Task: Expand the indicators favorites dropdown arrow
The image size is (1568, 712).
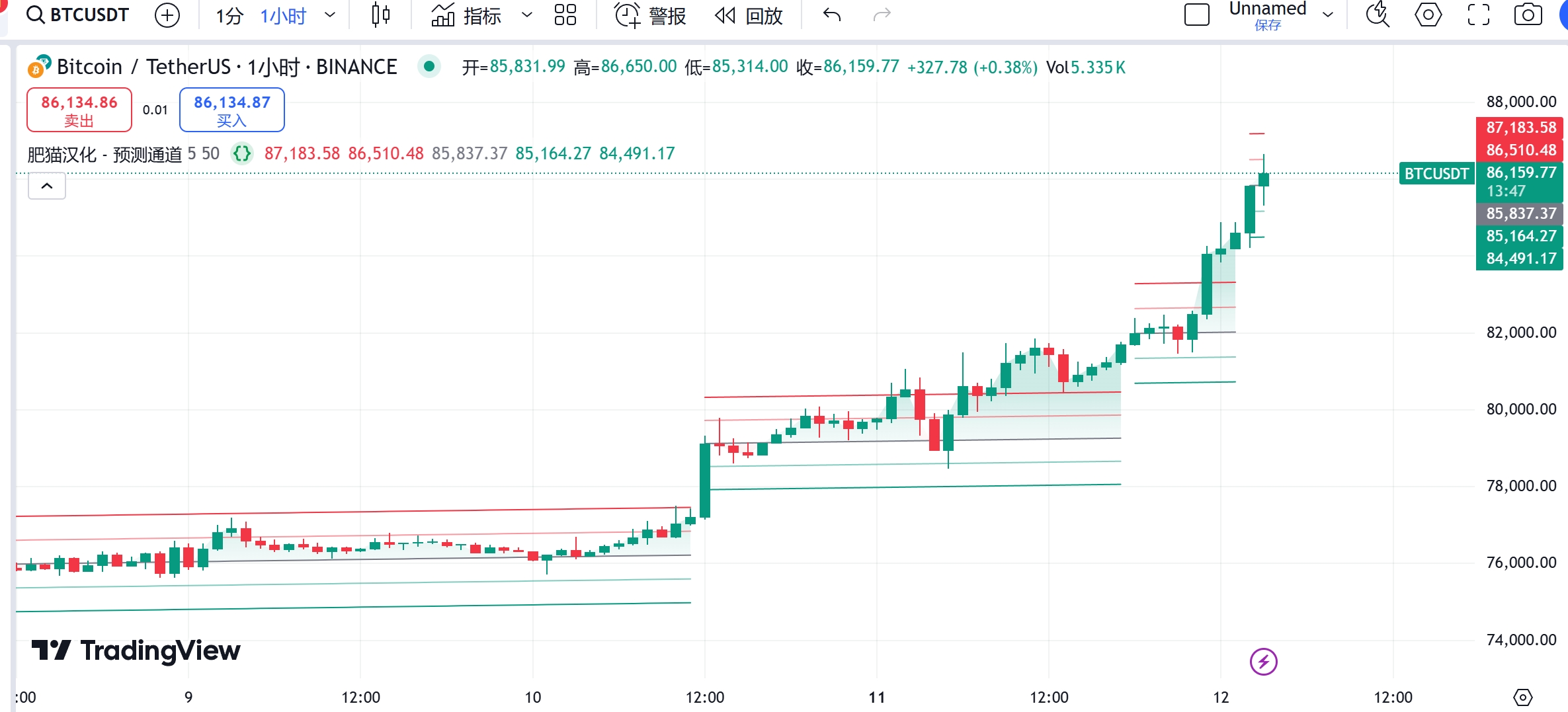Action: click(527, 15)
